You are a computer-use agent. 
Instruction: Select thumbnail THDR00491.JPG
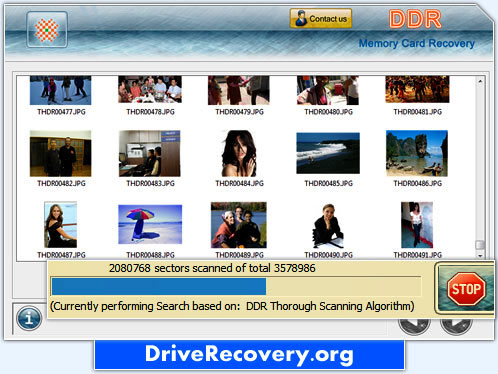[417, 225]
